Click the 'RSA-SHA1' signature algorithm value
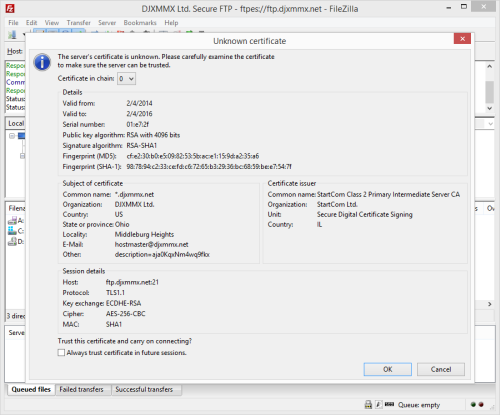 coord(142,145)
